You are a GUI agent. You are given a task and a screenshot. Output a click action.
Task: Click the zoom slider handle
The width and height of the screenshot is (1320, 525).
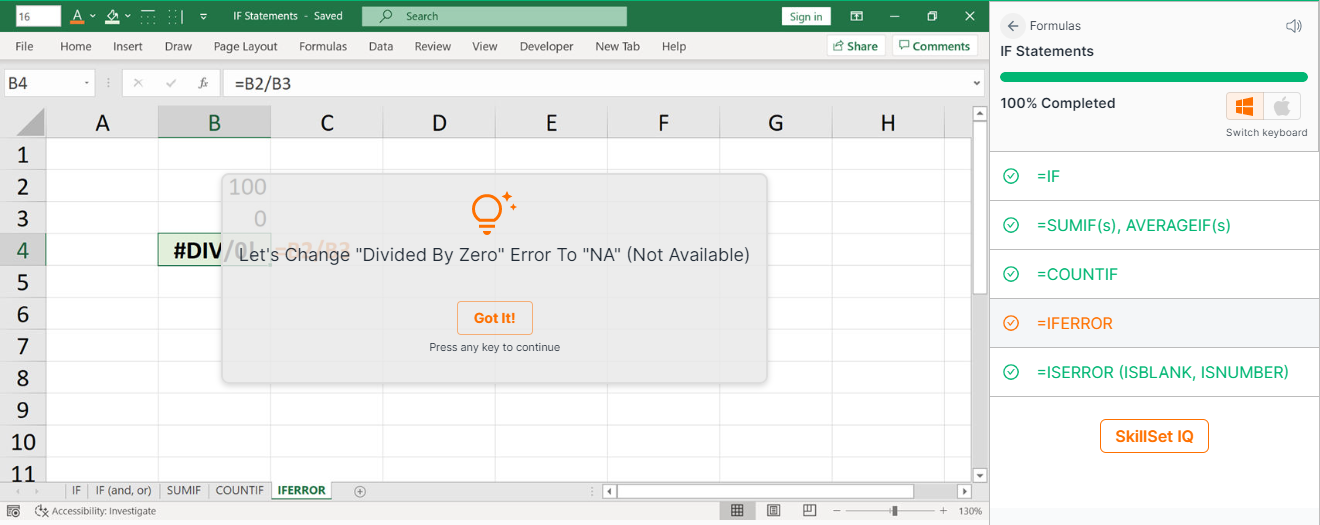[x=894, y=511]
